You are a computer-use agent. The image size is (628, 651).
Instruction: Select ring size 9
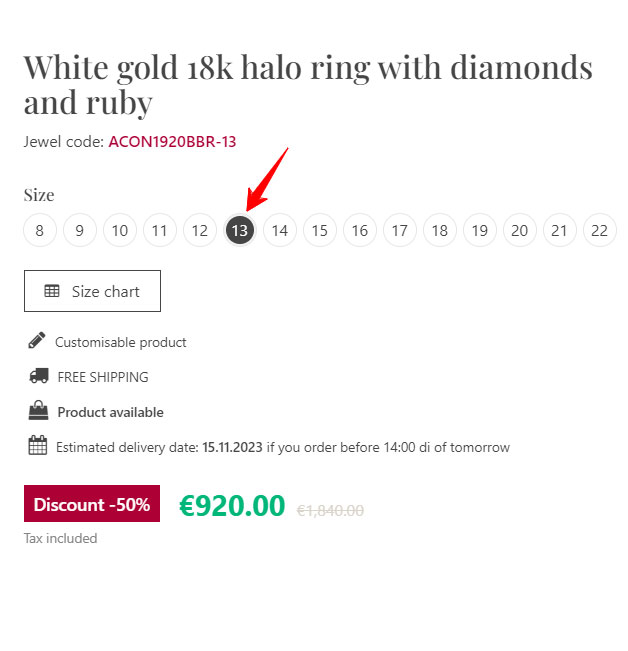point(80,230)
